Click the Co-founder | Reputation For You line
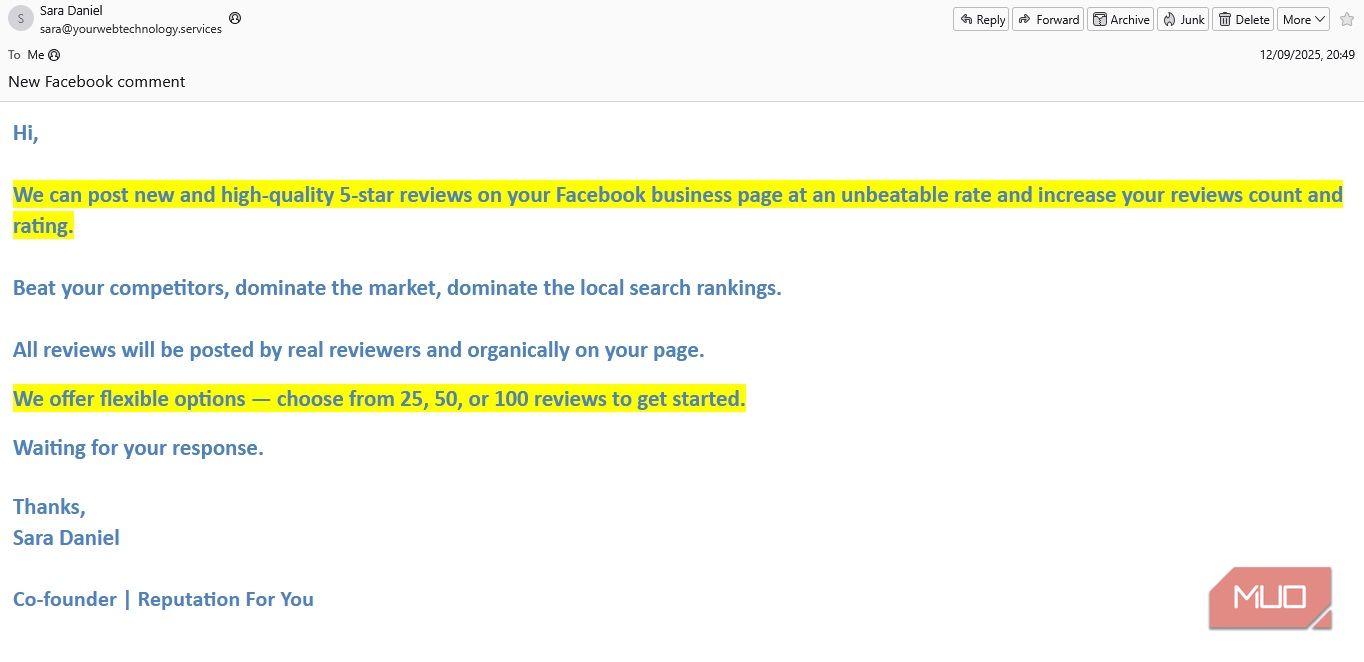 point(163,600)
